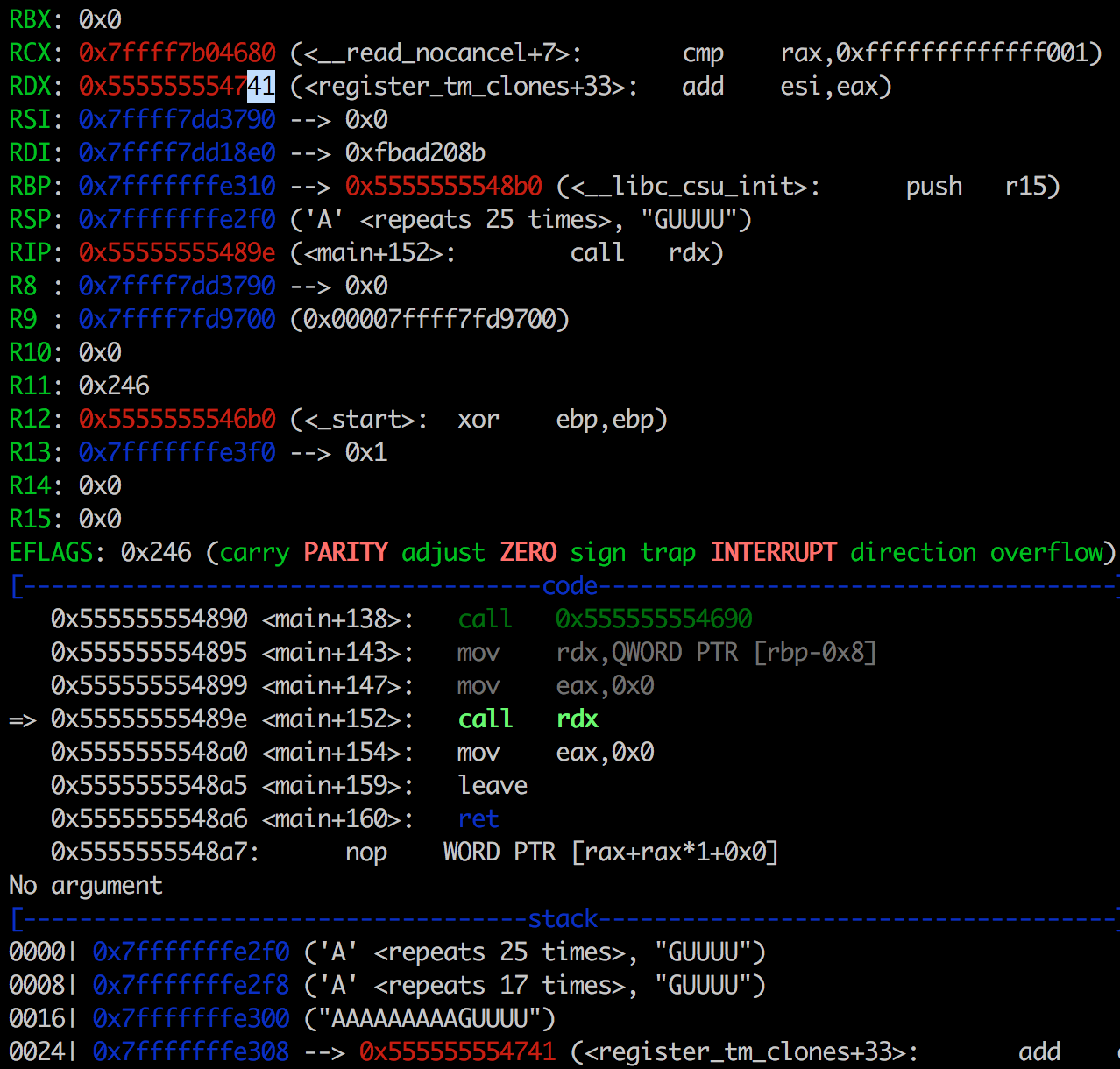Click the red ZERO flag in EFLAGS
Screen dimensions: 1120x1069
[528, 553]
